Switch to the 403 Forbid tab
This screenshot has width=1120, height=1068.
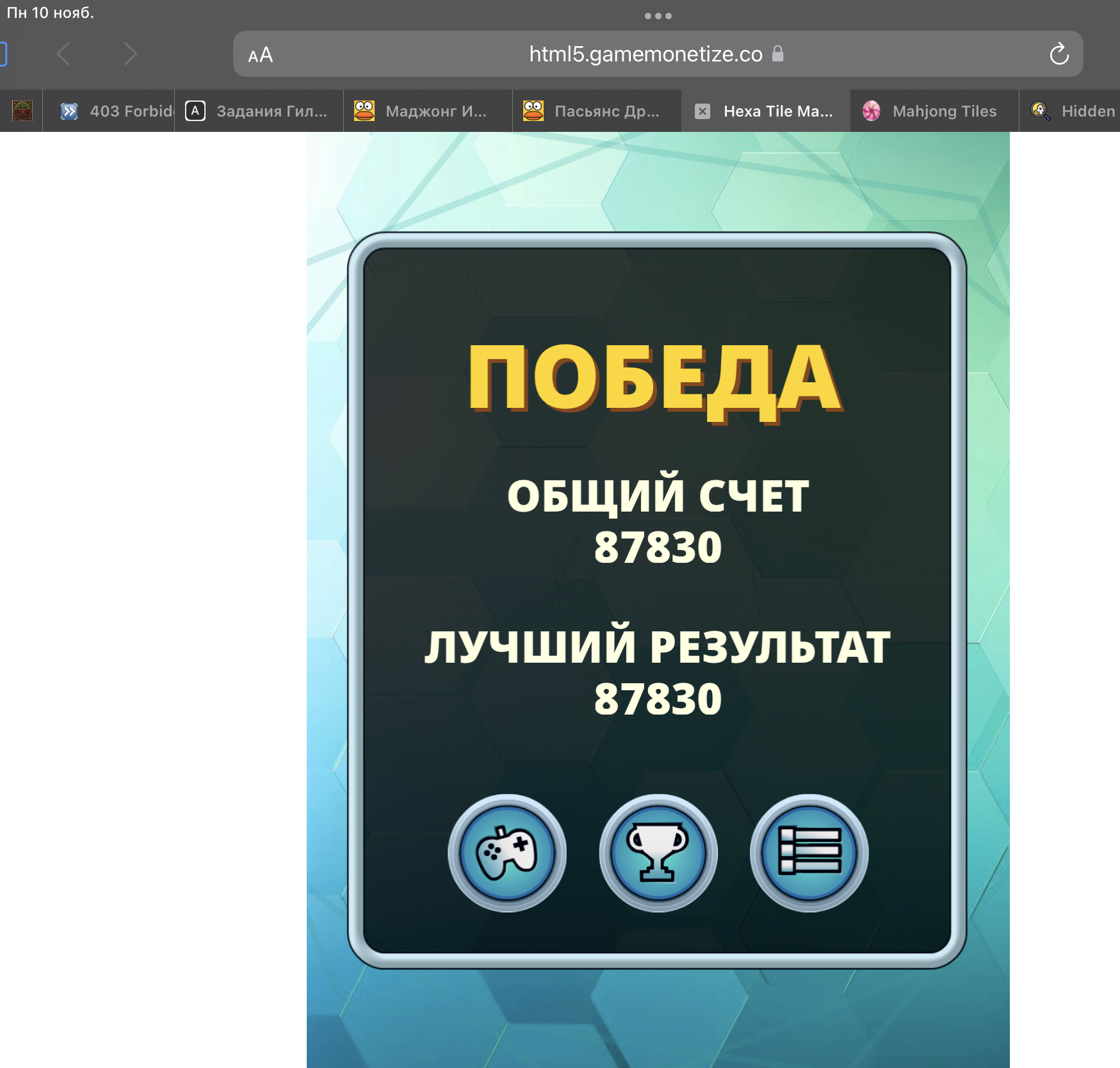[x=115, y=111]
